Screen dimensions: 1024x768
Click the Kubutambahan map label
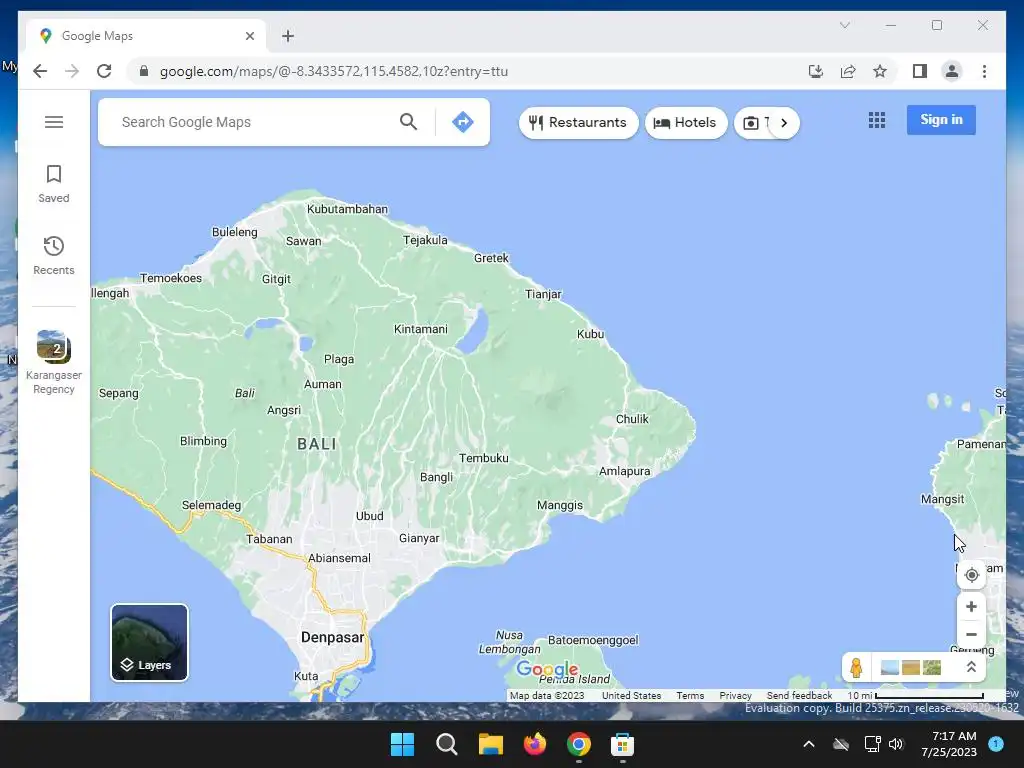(347, 209)
